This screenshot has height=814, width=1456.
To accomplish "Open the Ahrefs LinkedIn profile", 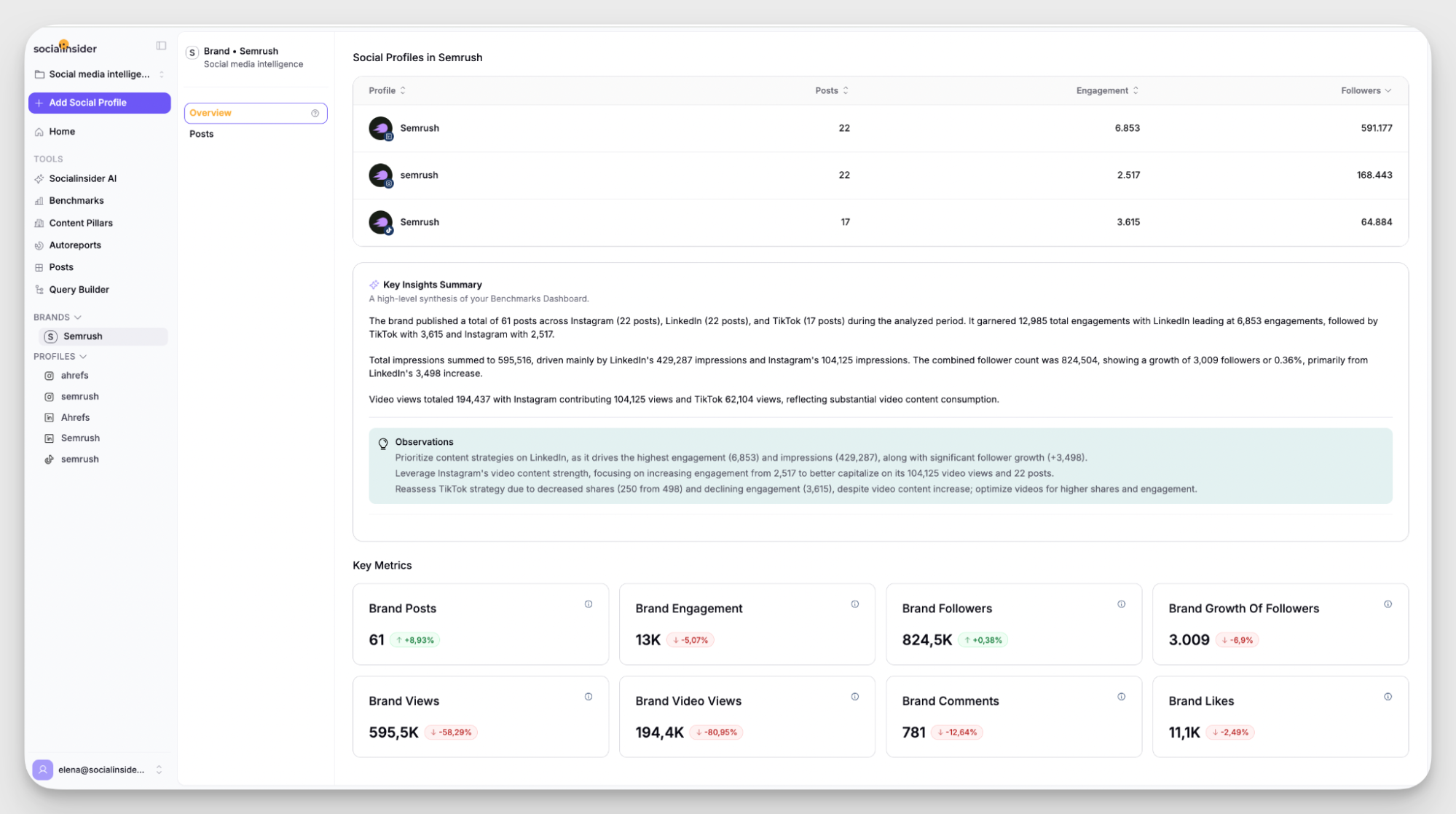I will pyautogui.click(x=75, y=418).
